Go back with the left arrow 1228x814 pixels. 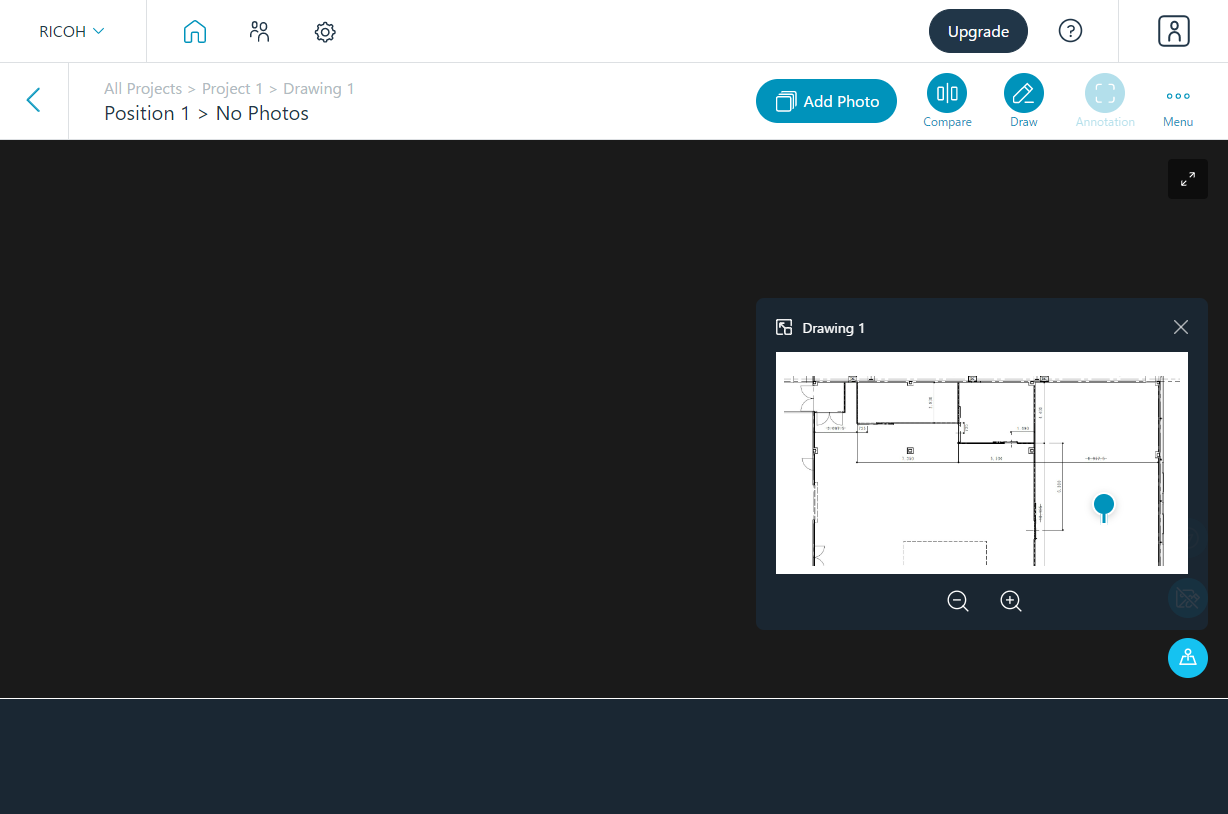coord(33,100)
